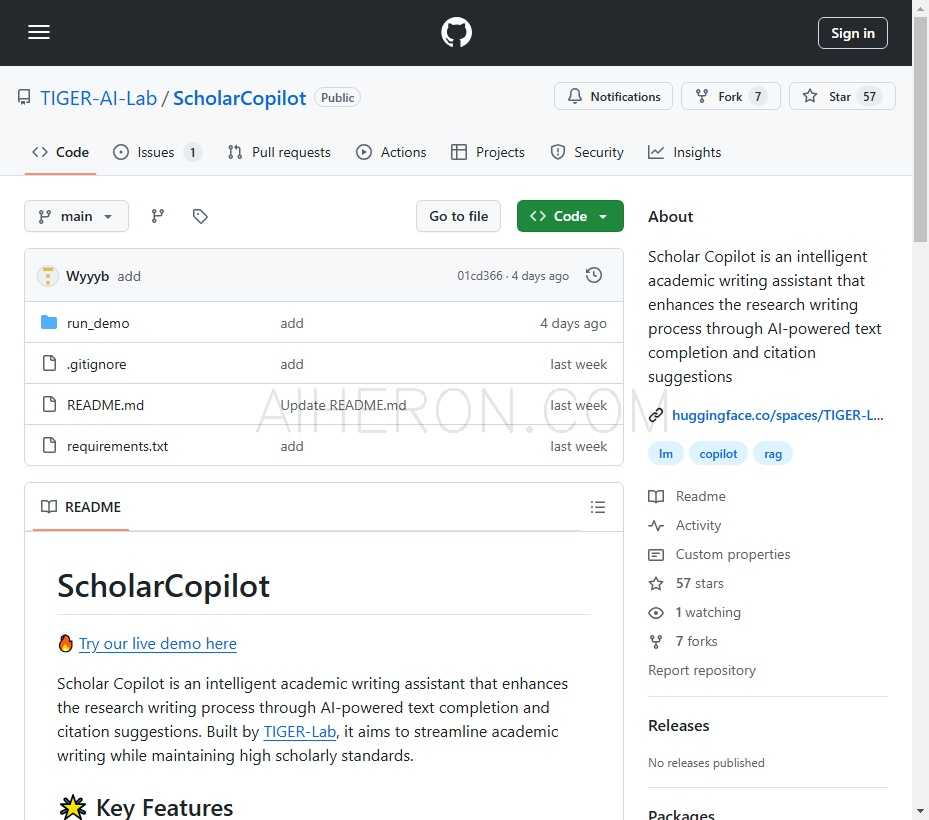Expand the main branch dropdown

76,216
